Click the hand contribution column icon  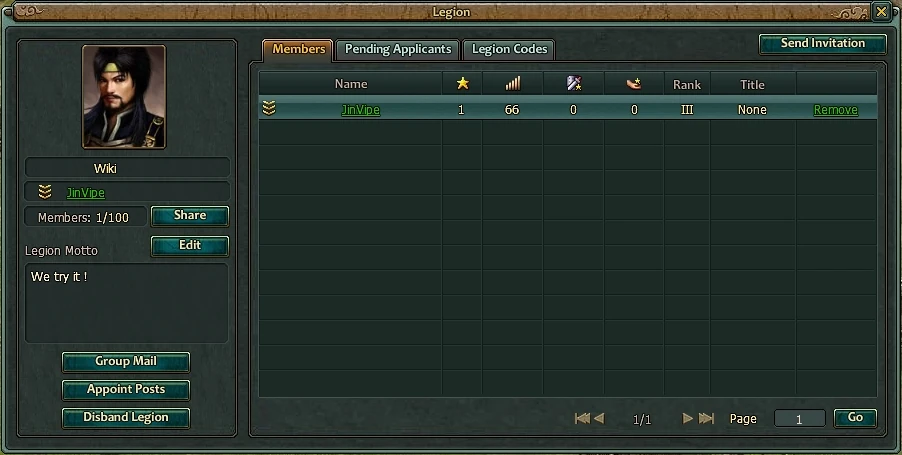[x=634, y=84]
